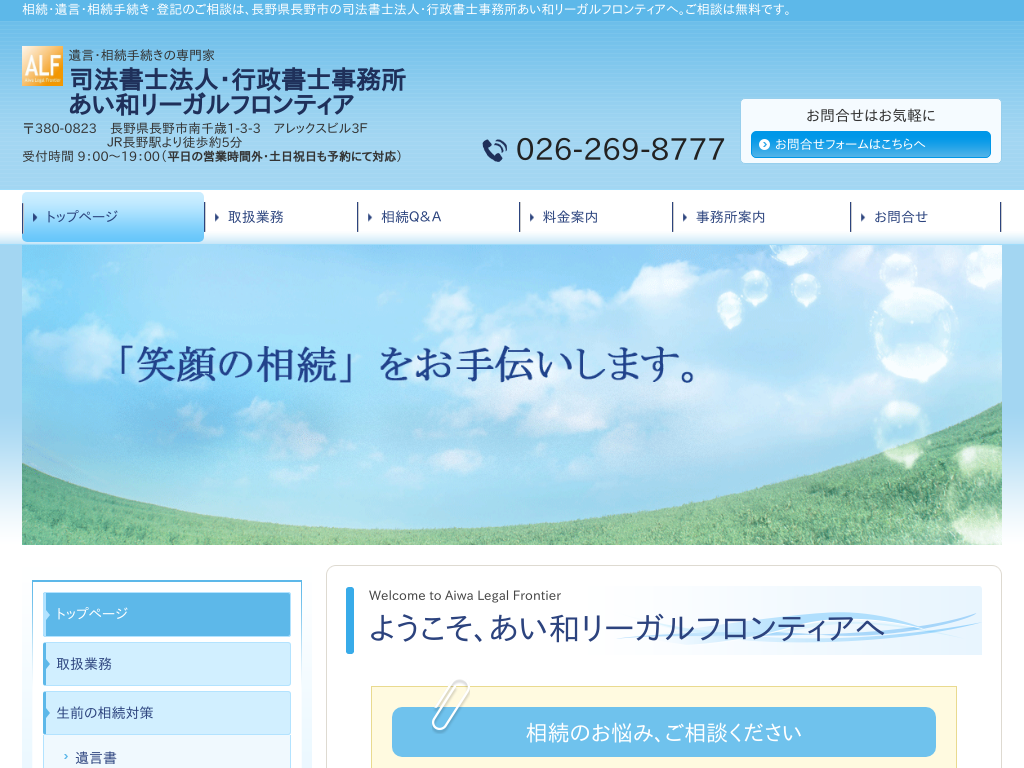Click the ALF logo icon
Image resolution: width=1024 pixels, height=768 pixels.
point(42,66)
